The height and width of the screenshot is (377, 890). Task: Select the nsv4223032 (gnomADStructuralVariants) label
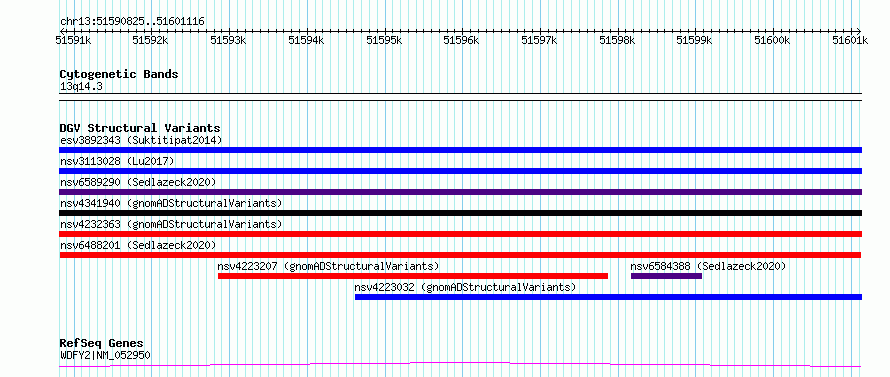(x=465, y=287)
